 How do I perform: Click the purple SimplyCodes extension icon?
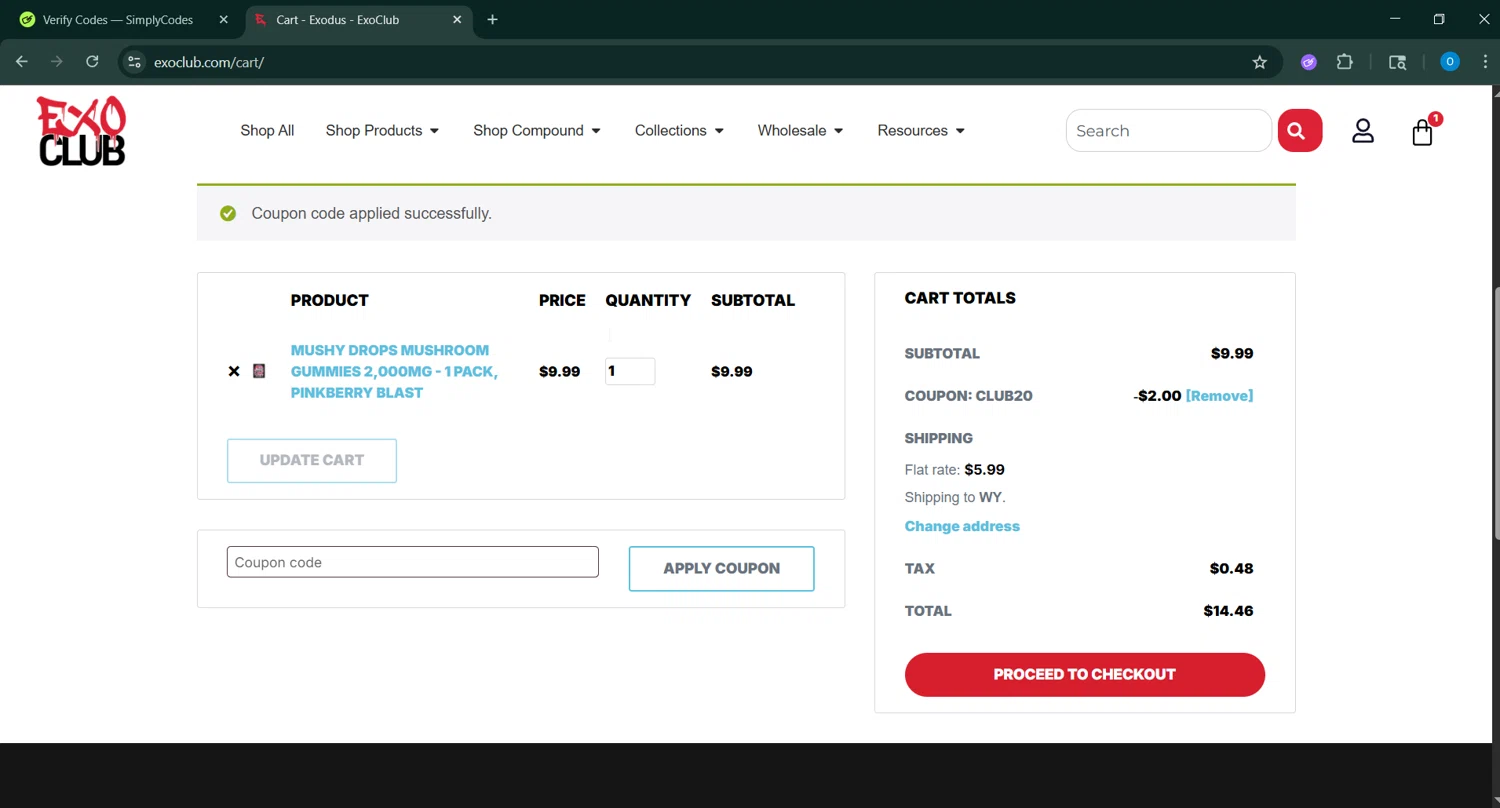pyautogui.click(x=1309, y=62)
